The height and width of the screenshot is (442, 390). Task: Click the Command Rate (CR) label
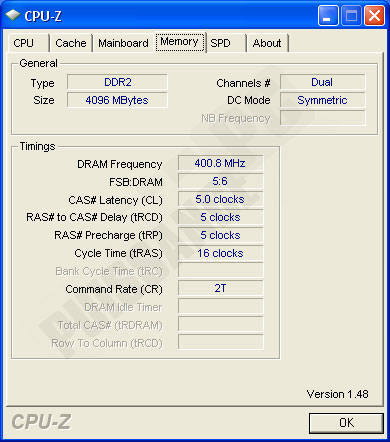click(114, 289)
